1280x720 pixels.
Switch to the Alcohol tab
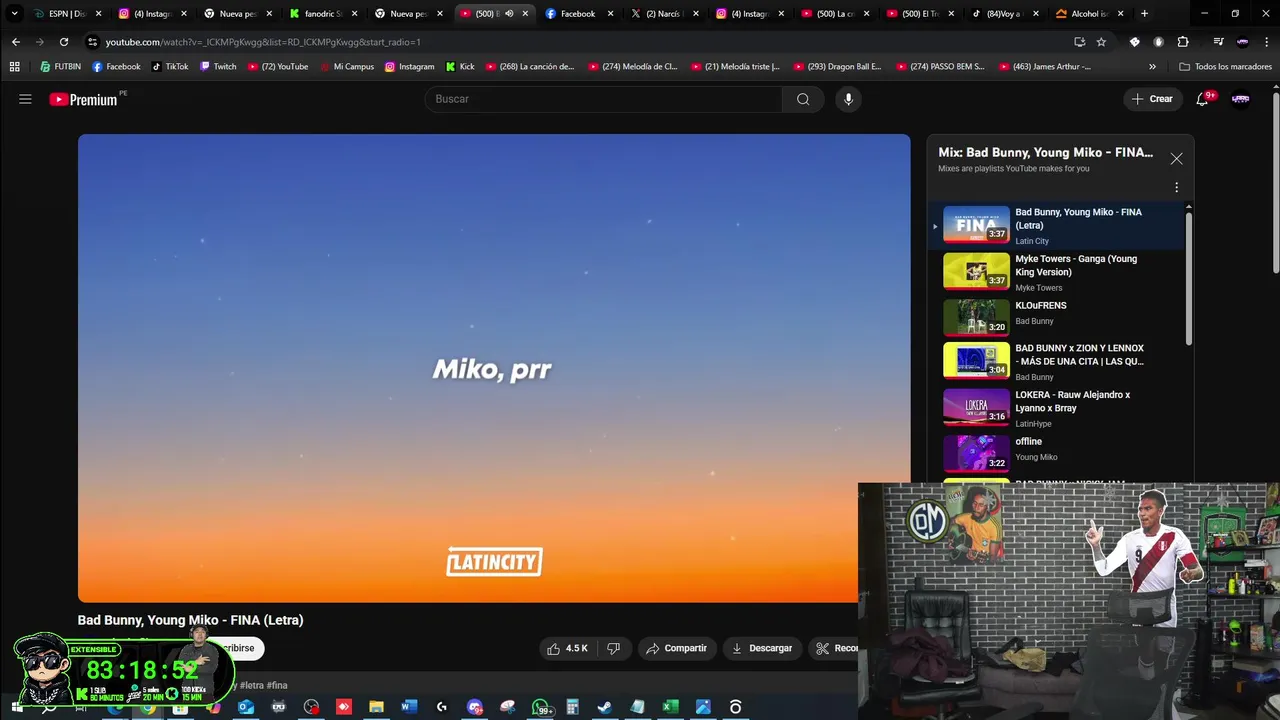tap(1089, 14)
